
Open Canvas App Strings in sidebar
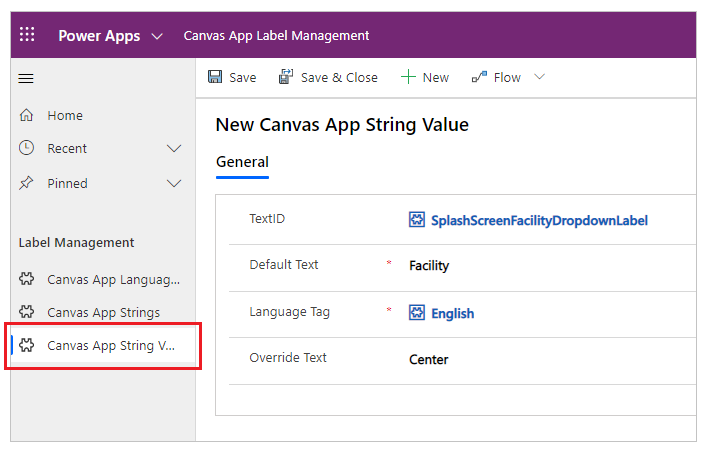click(103, 312)
